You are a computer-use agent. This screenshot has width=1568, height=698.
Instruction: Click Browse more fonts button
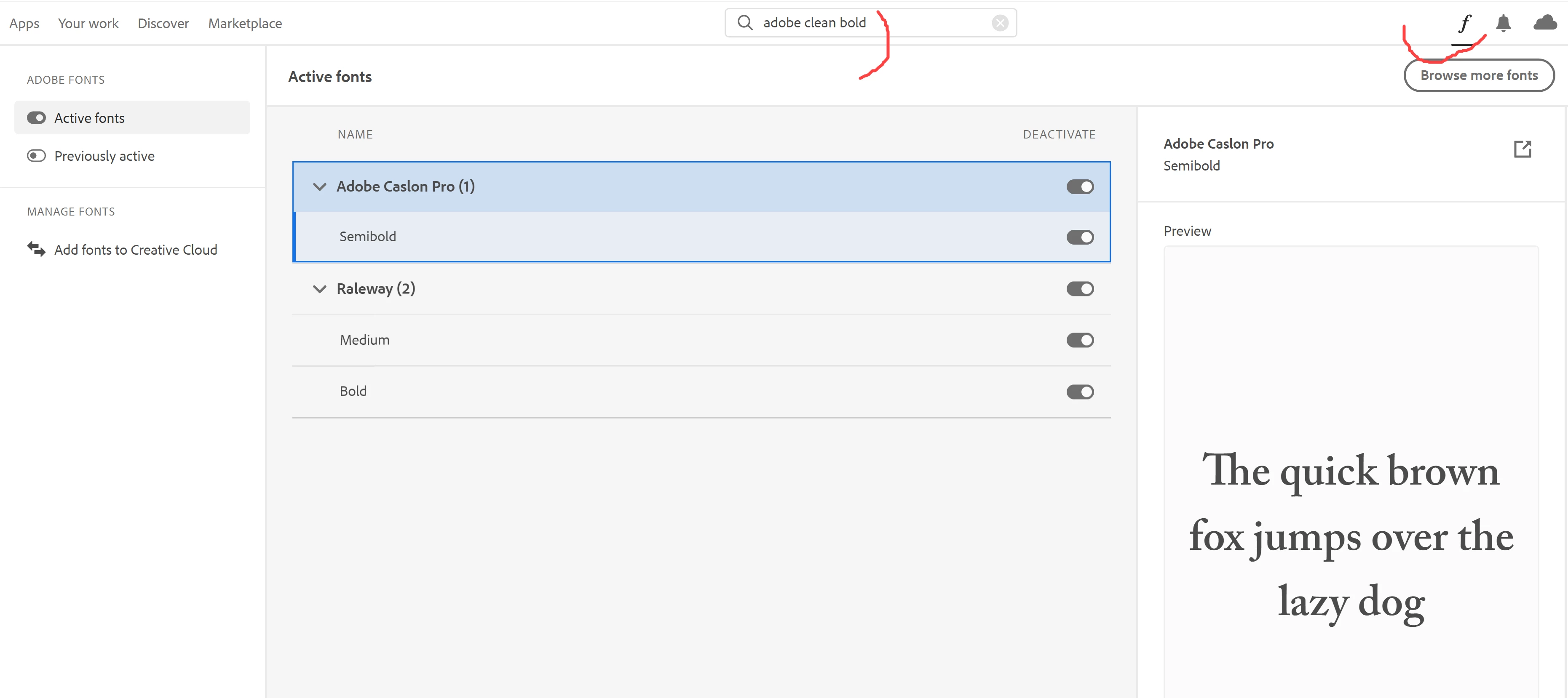[1479, 75]
